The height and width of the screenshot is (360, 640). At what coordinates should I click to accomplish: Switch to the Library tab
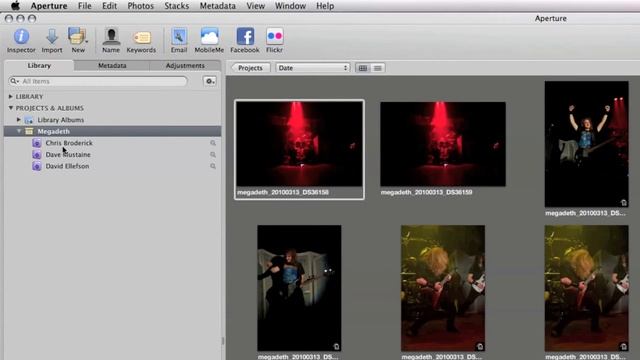click(x=39, y=66)
